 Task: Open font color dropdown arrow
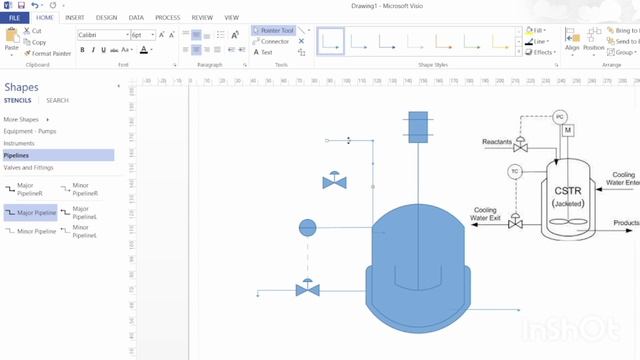click(151, 50)
